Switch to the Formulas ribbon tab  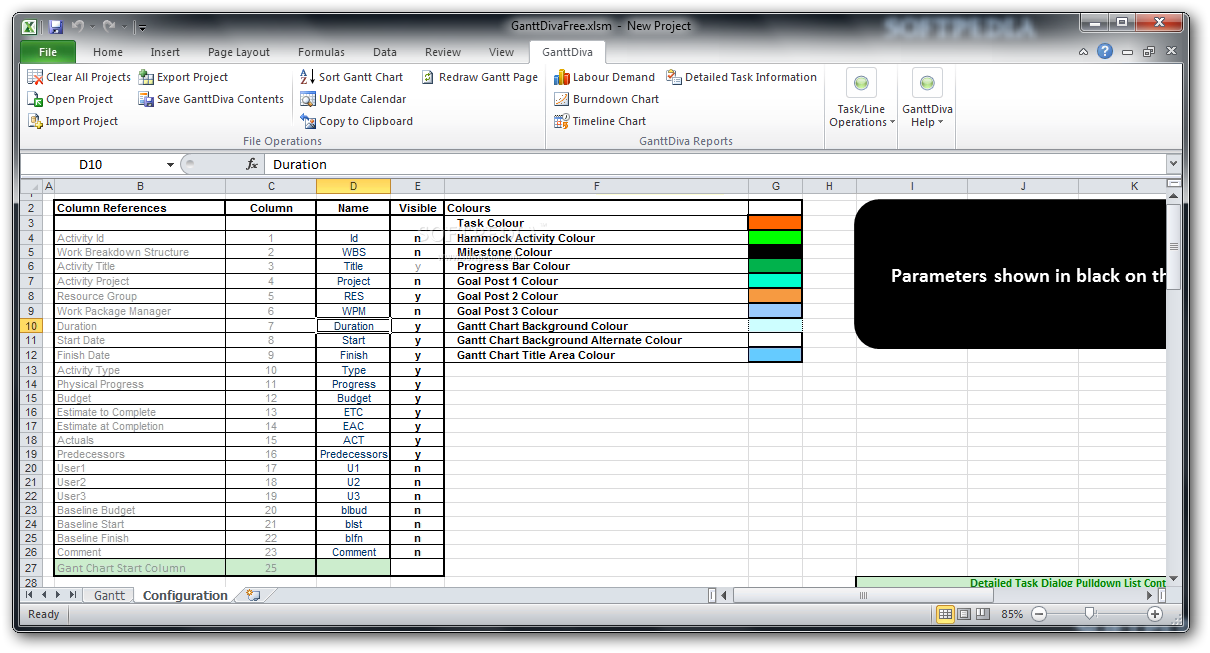(321, 52)
